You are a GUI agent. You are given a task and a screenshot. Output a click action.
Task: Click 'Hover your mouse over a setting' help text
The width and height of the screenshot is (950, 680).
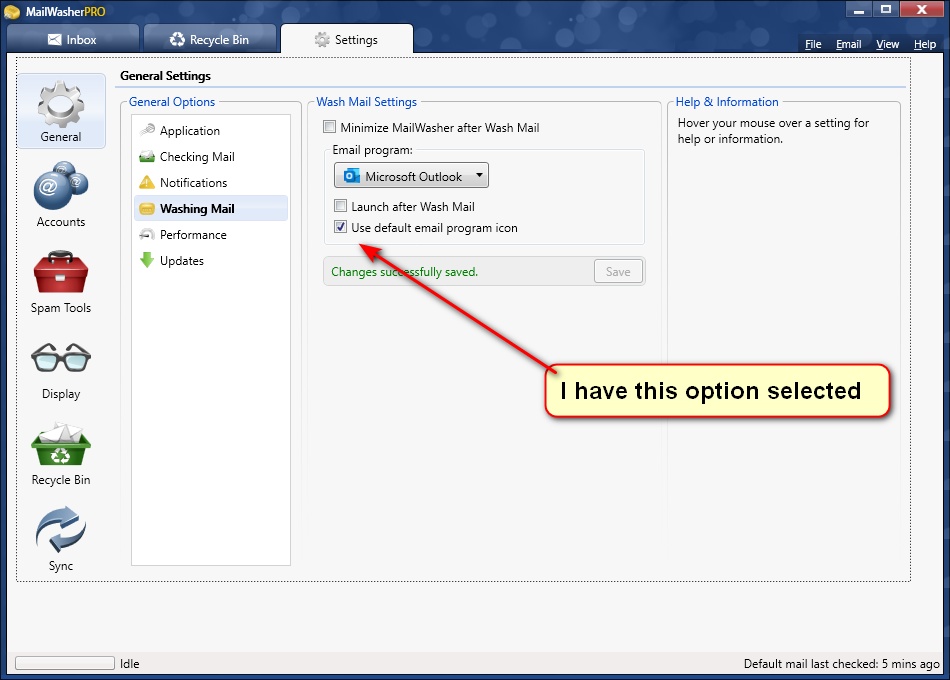click(x=773, y=130)
